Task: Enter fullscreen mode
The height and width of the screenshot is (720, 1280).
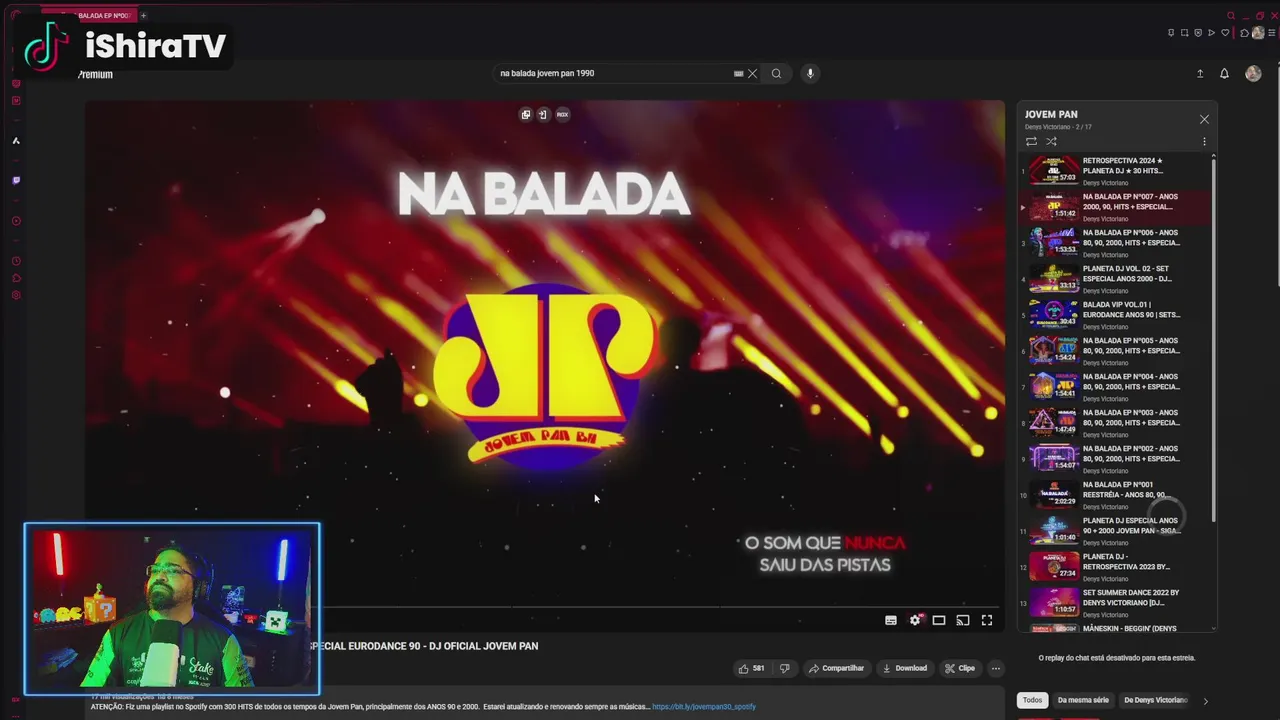Action: [x=987, y=620]
